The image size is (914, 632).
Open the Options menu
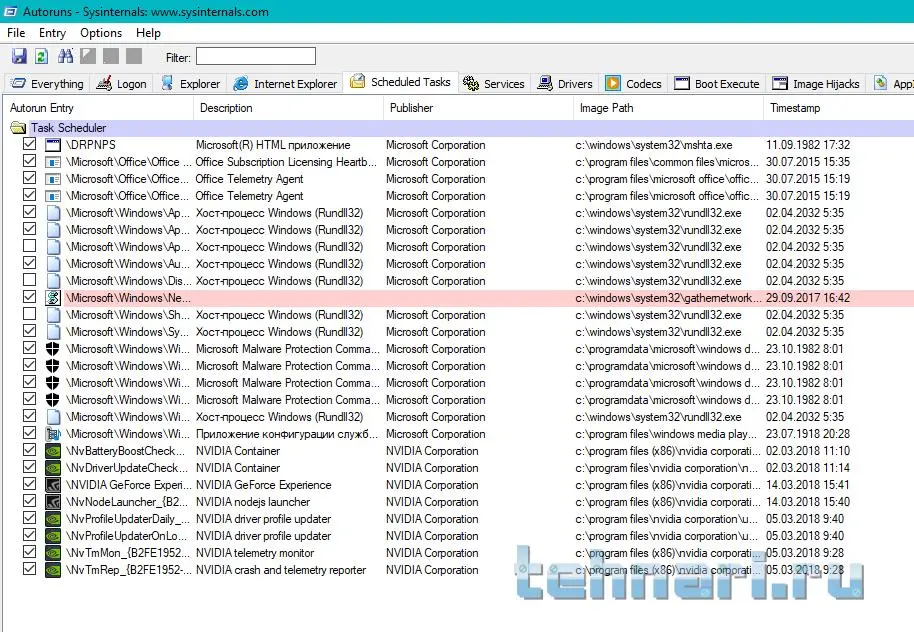click(x=101, y=33)
